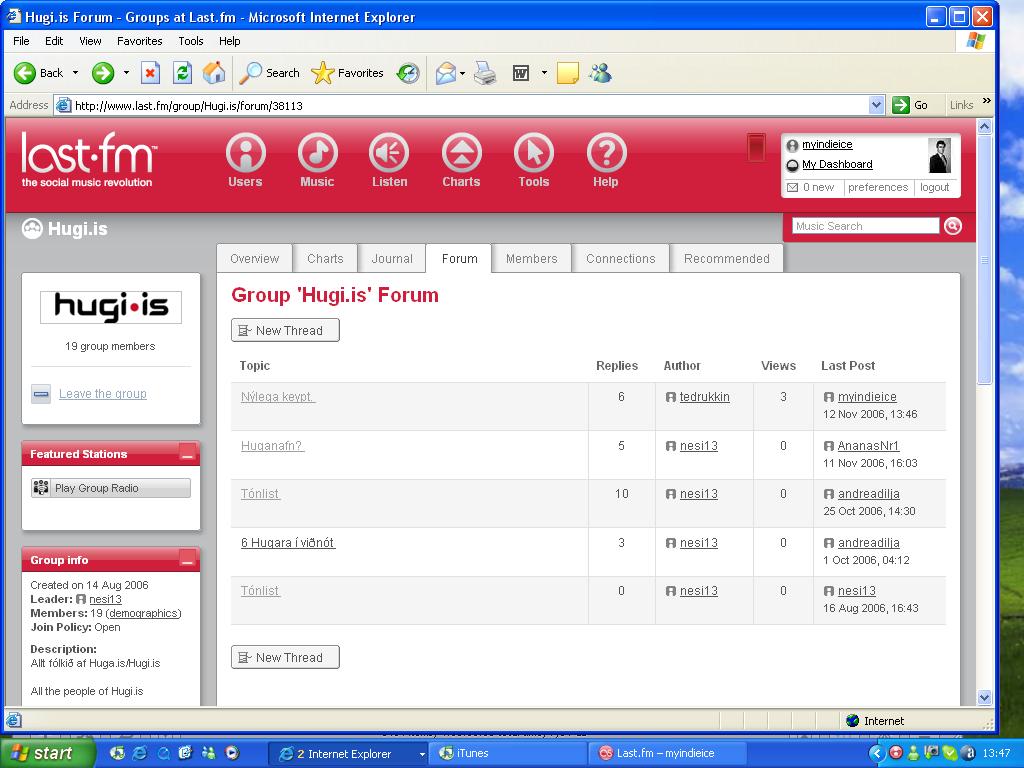Collapse the Featured Stations panel
This screenshot has width=1024, height=768.
(187, 453)
